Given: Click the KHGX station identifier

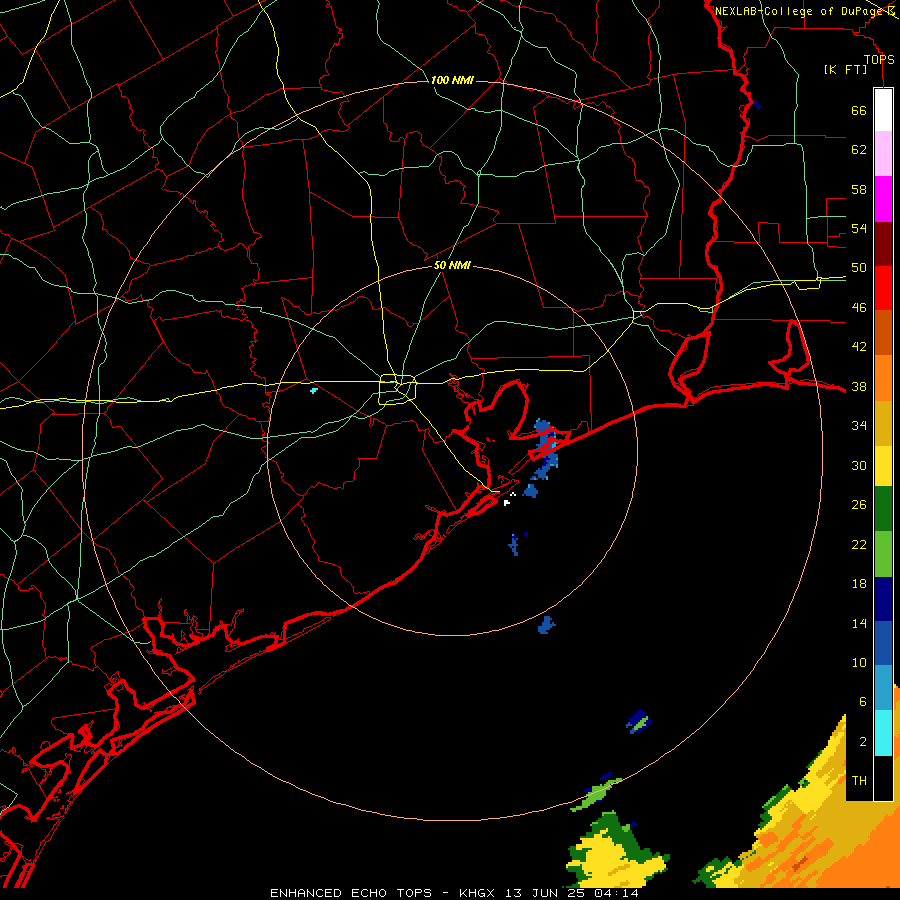Looking at the screenshot, I should click(479, 893).
